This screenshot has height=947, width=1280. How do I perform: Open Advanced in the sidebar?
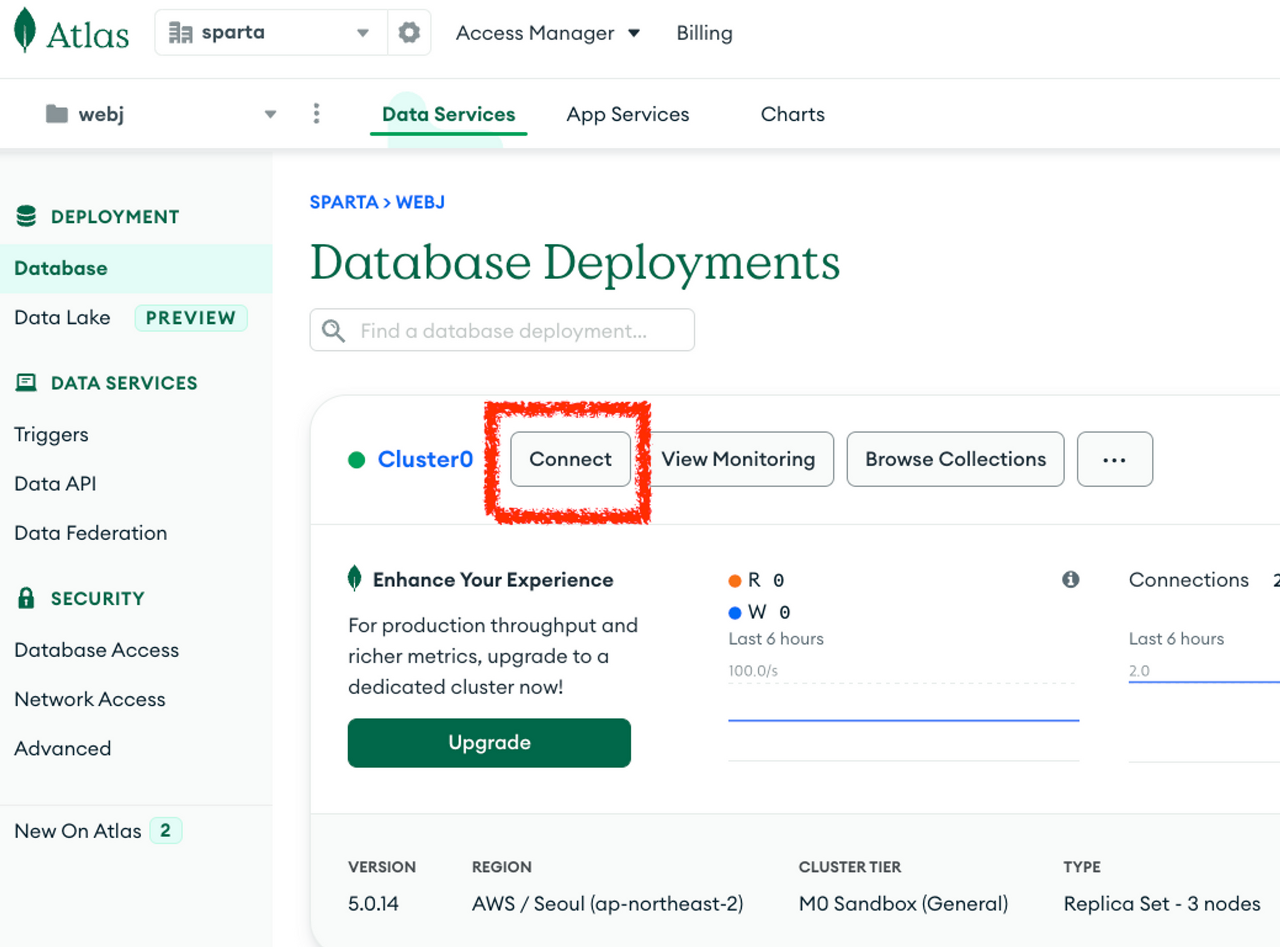tap(63, 748)
